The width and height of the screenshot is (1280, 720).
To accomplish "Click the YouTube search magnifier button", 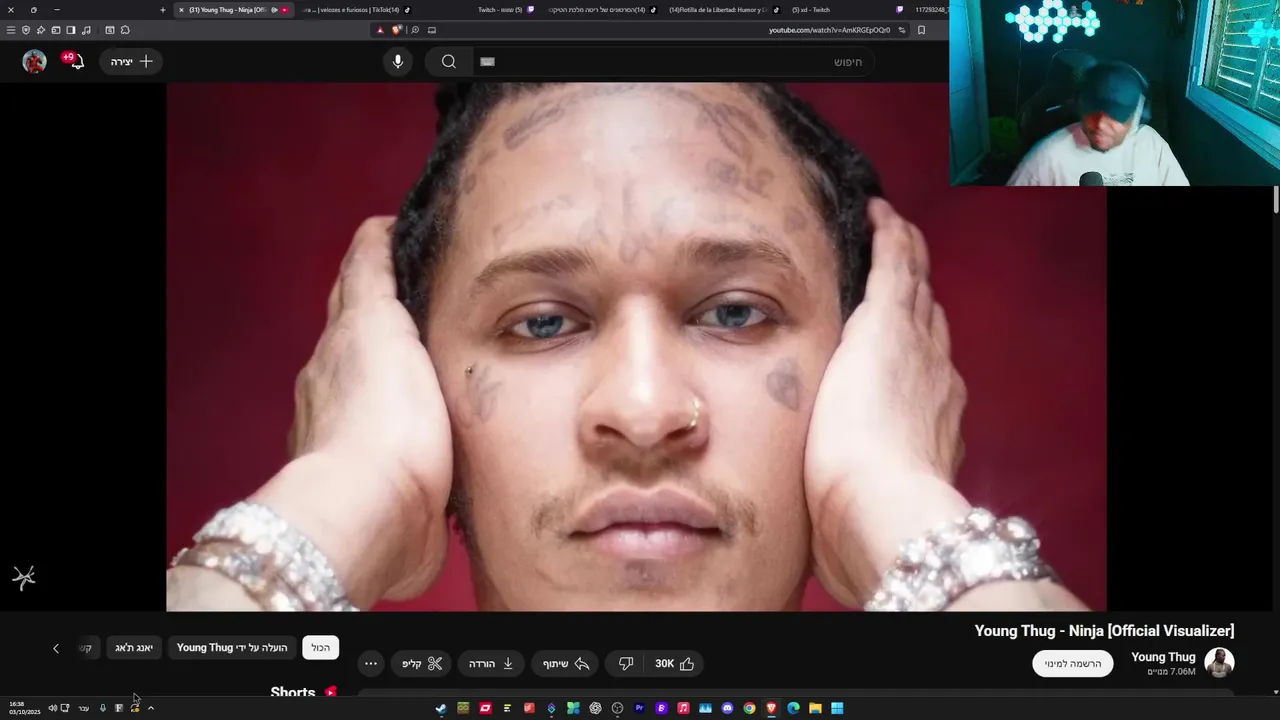I will click(x=449, y=61).
